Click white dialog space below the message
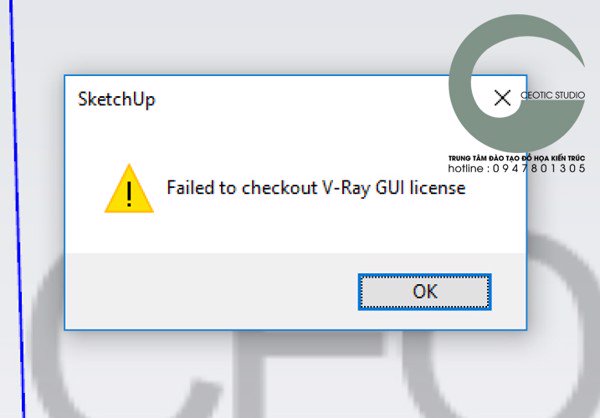The image size is (600, 418). (295, 230)
